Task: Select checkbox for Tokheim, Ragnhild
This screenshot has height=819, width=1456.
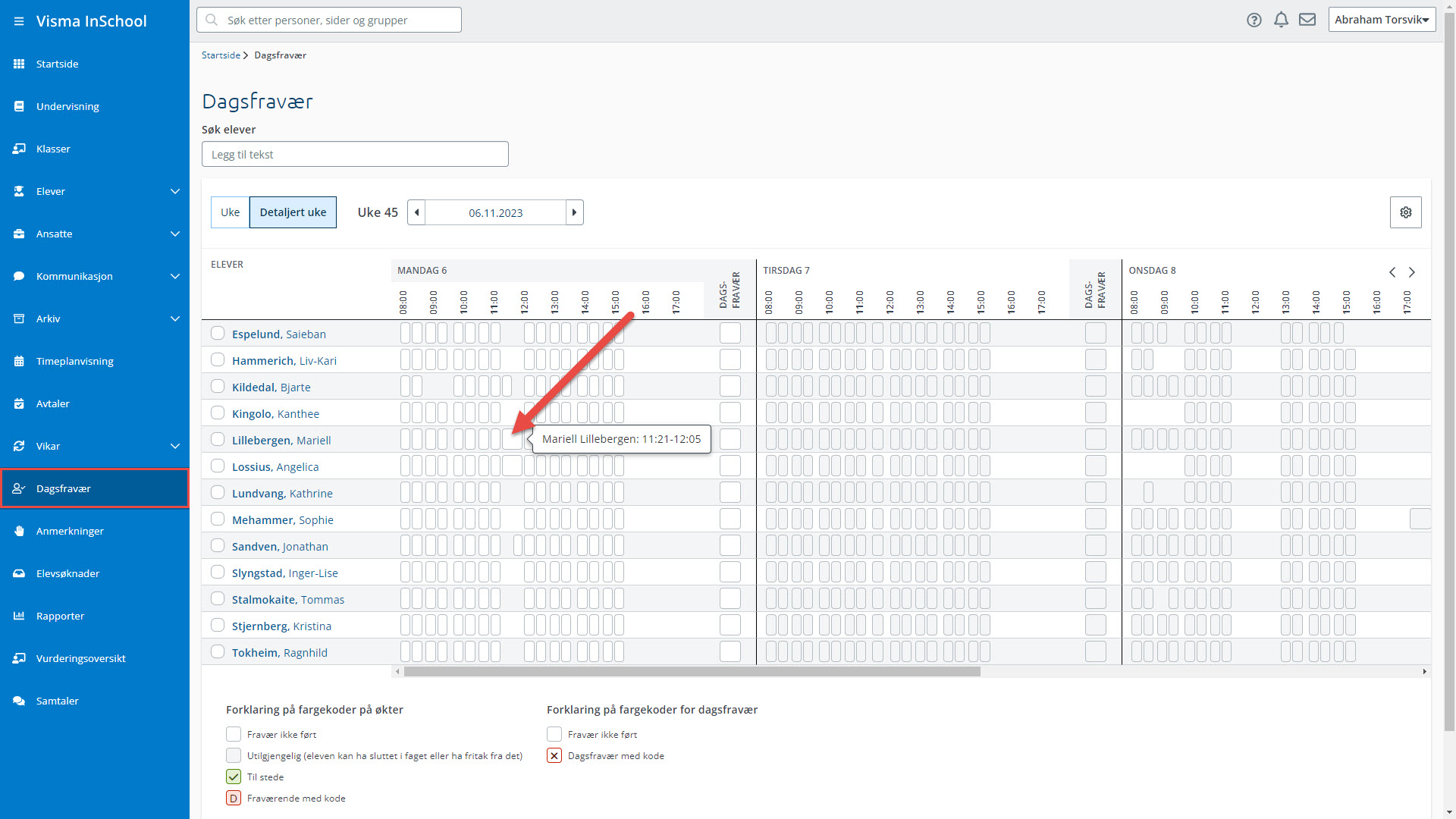Action: pyautogui.click(x=218, y=651)
